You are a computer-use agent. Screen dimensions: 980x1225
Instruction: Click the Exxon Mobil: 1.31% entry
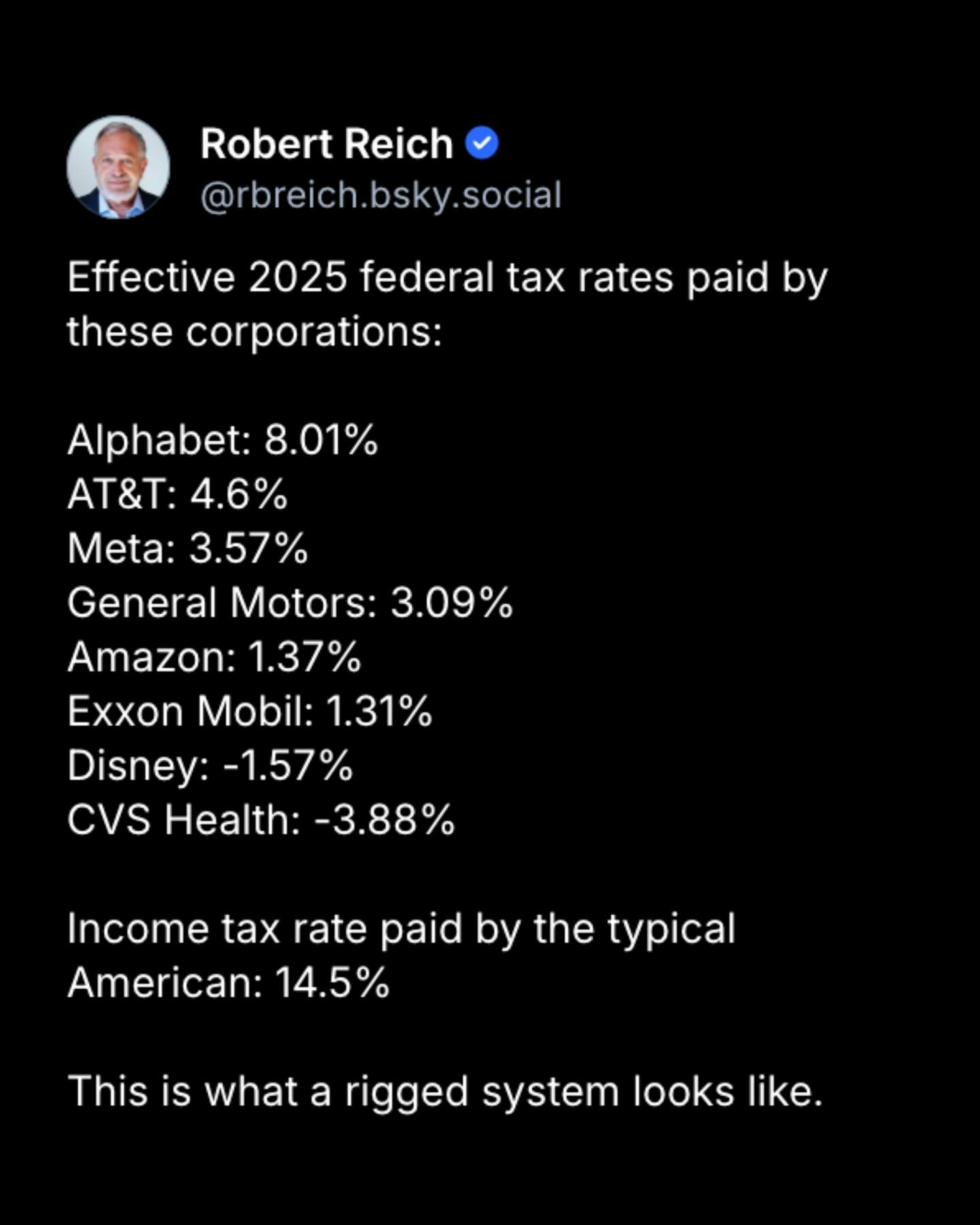click(x=250, y=712)
